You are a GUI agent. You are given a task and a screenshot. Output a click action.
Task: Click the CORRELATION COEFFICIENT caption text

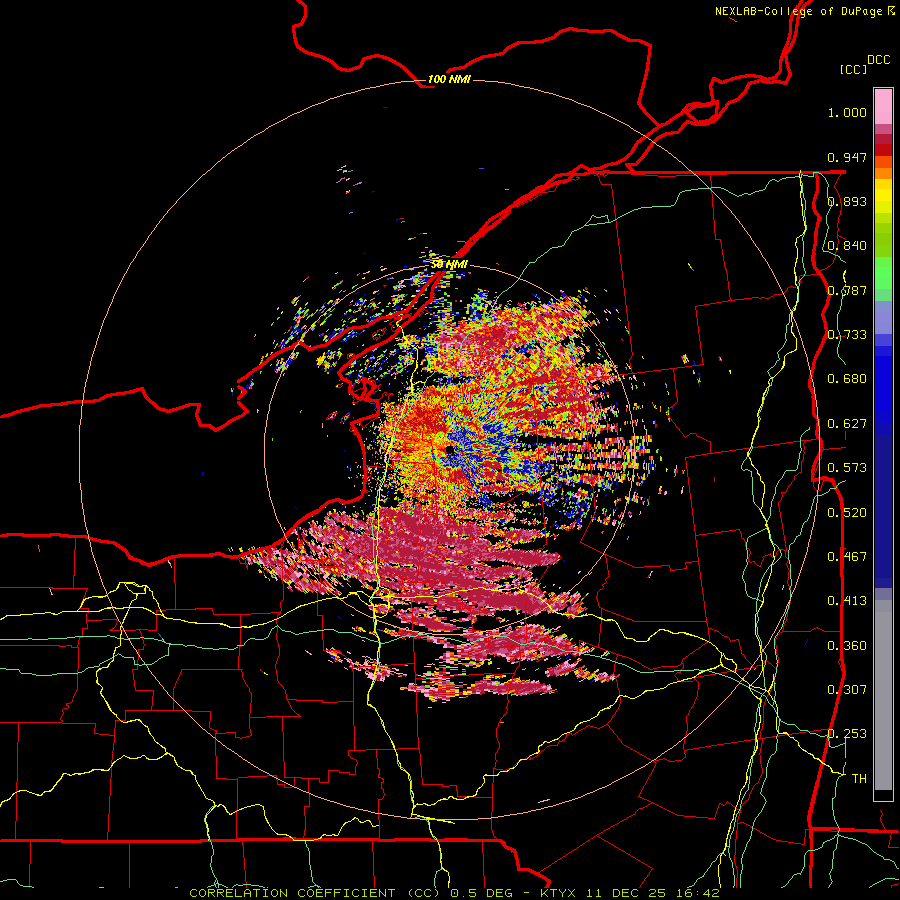[292, 893]
